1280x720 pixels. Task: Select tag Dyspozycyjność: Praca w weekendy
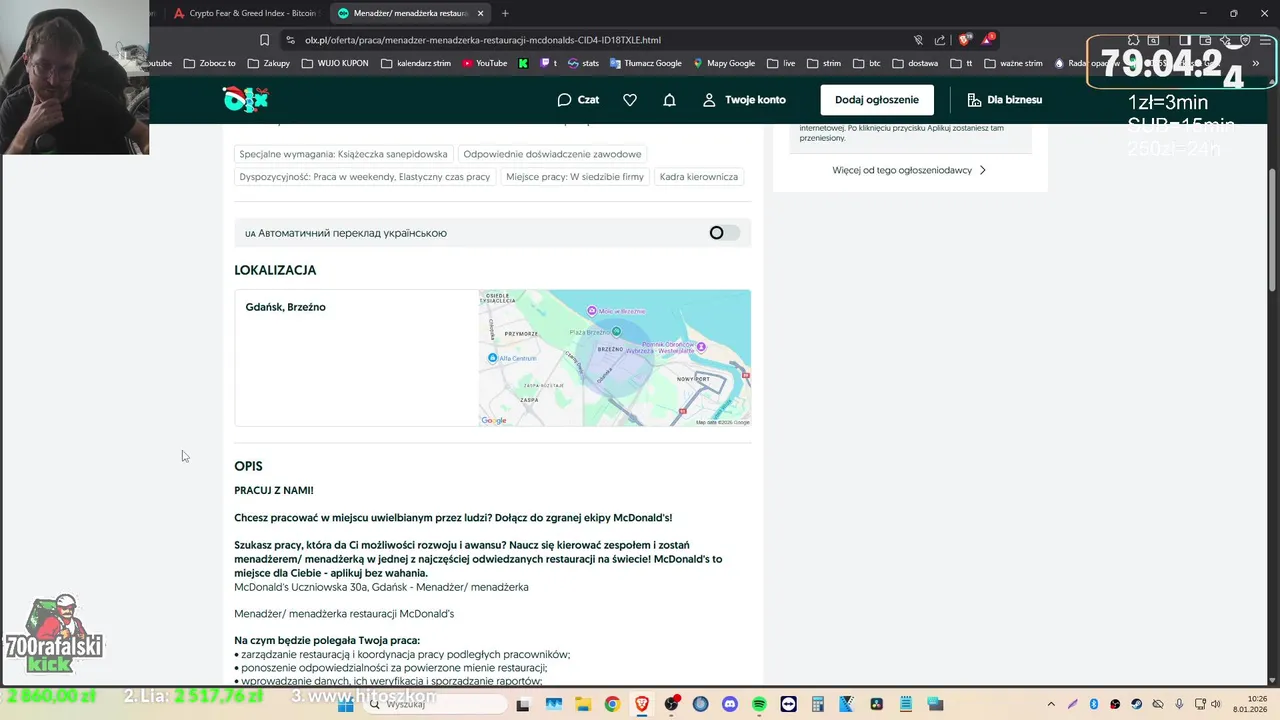[x=365, y=177]
